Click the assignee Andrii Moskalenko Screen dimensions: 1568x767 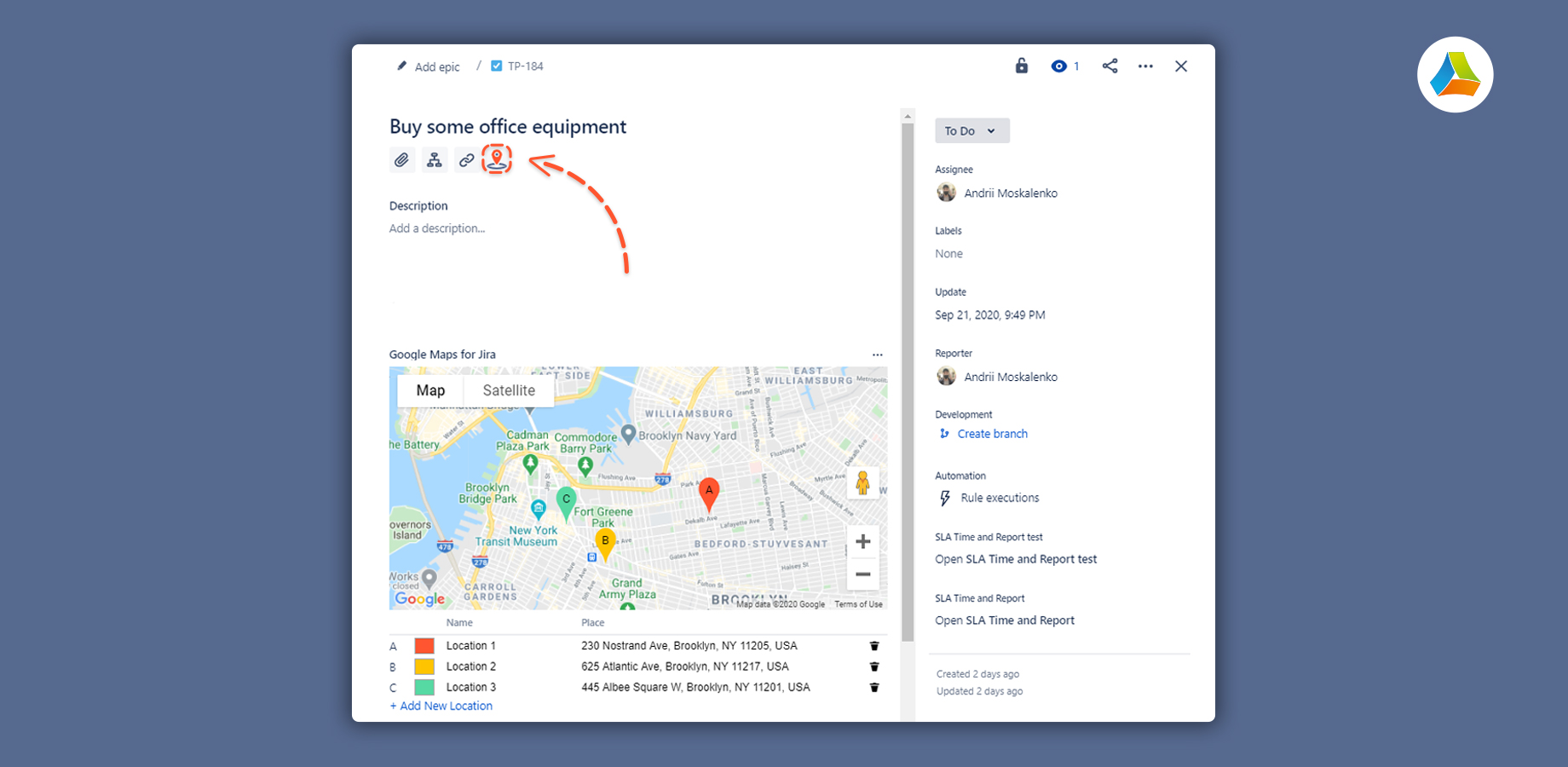click(x=1011, y=193)
